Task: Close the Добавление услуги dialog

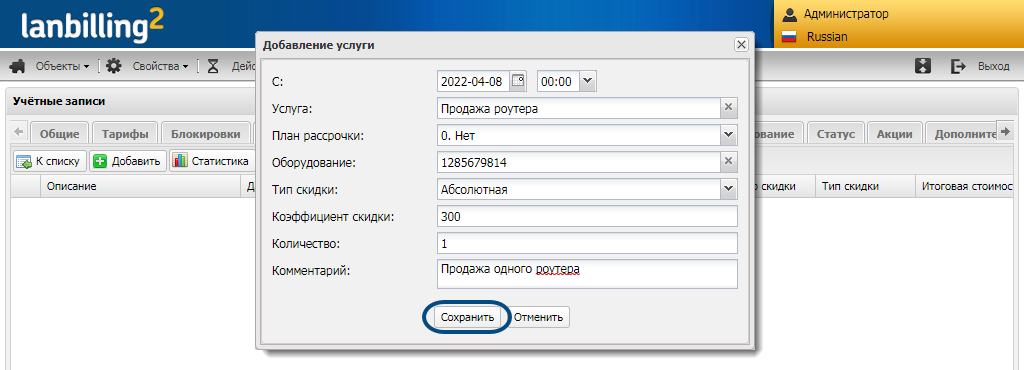Action: click(741, 44)
